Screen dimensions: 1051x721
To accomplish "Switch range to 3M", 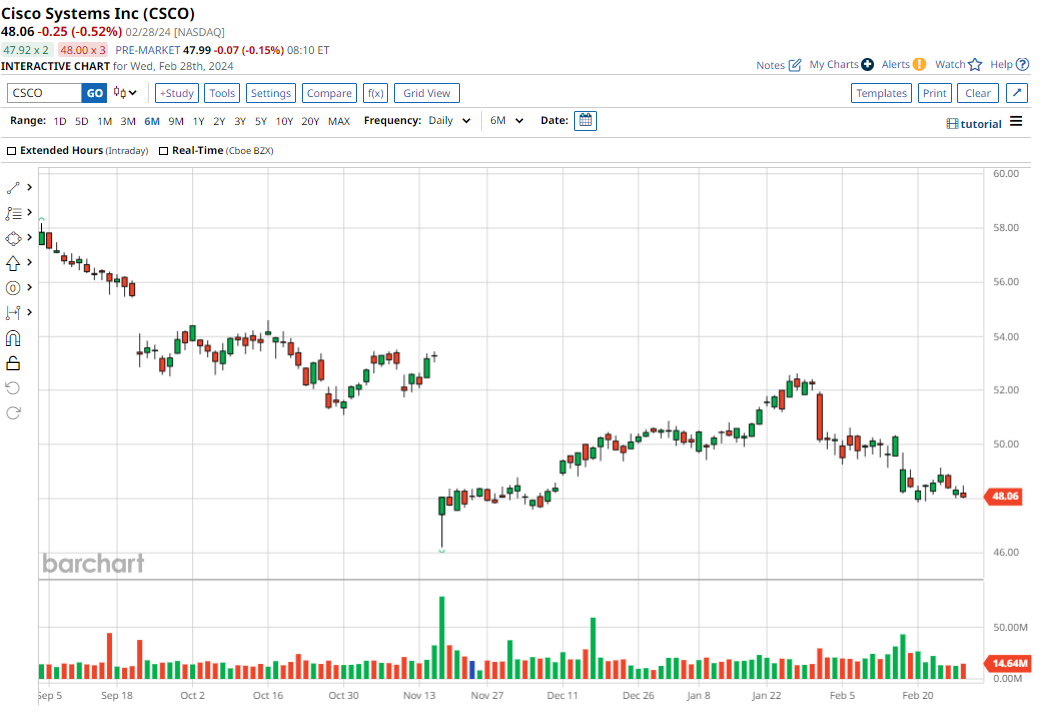I will (128, 121).
